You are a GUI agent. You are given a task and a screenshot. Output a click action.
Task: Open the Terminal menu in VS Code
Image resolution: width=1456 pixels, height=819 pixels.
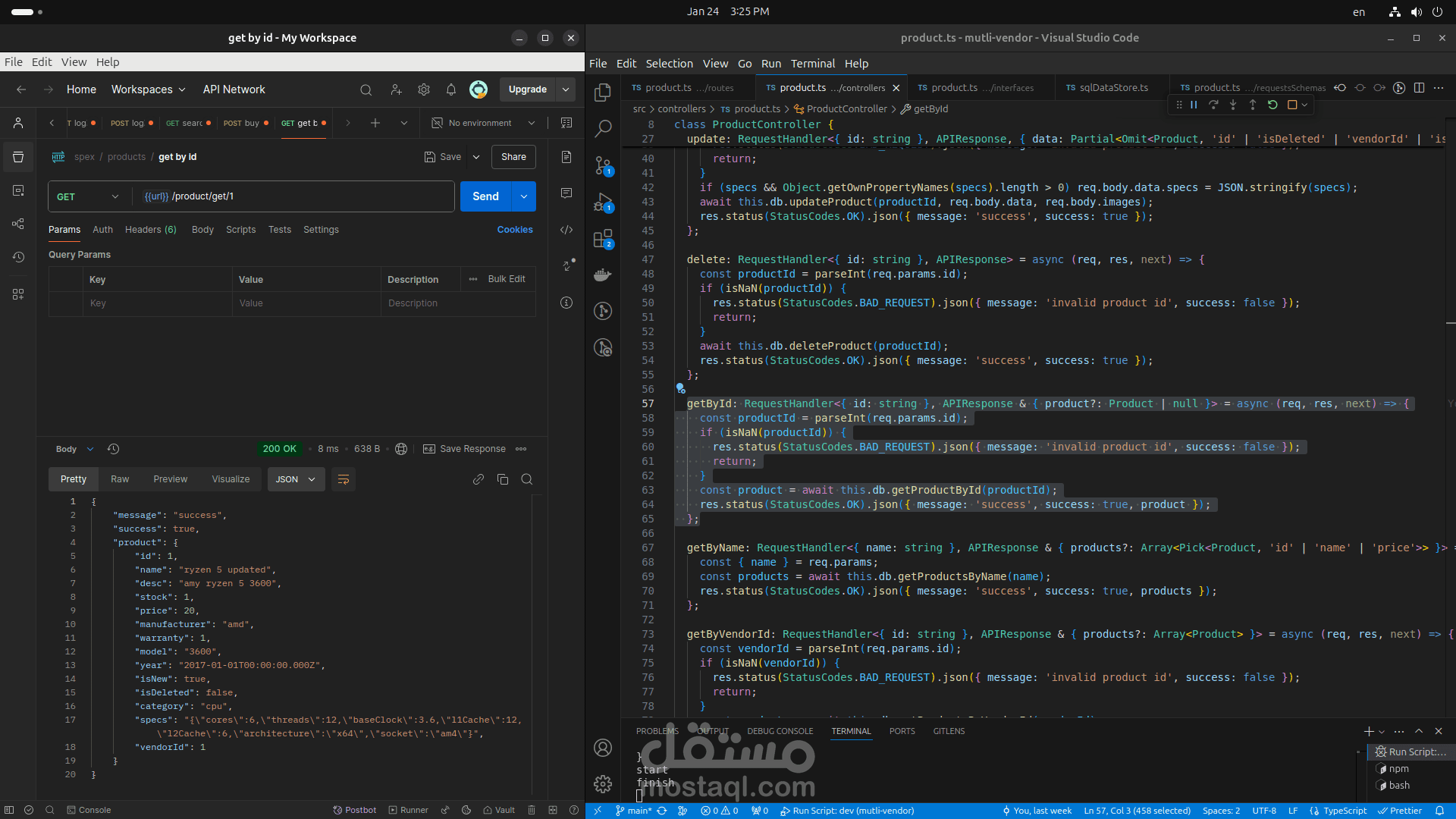tap(812, 64)
